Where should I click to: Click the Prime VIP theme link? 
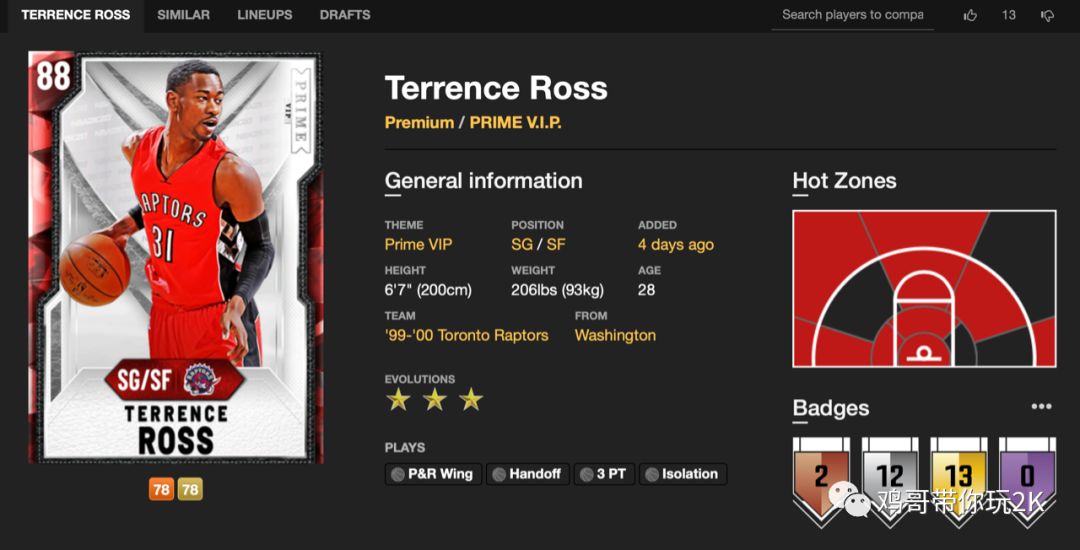418,245
